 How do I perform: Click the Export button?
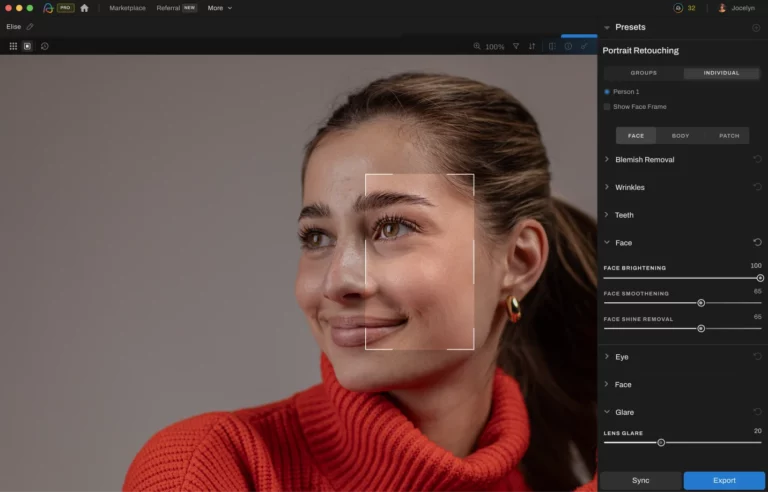(x=724, y=480)
